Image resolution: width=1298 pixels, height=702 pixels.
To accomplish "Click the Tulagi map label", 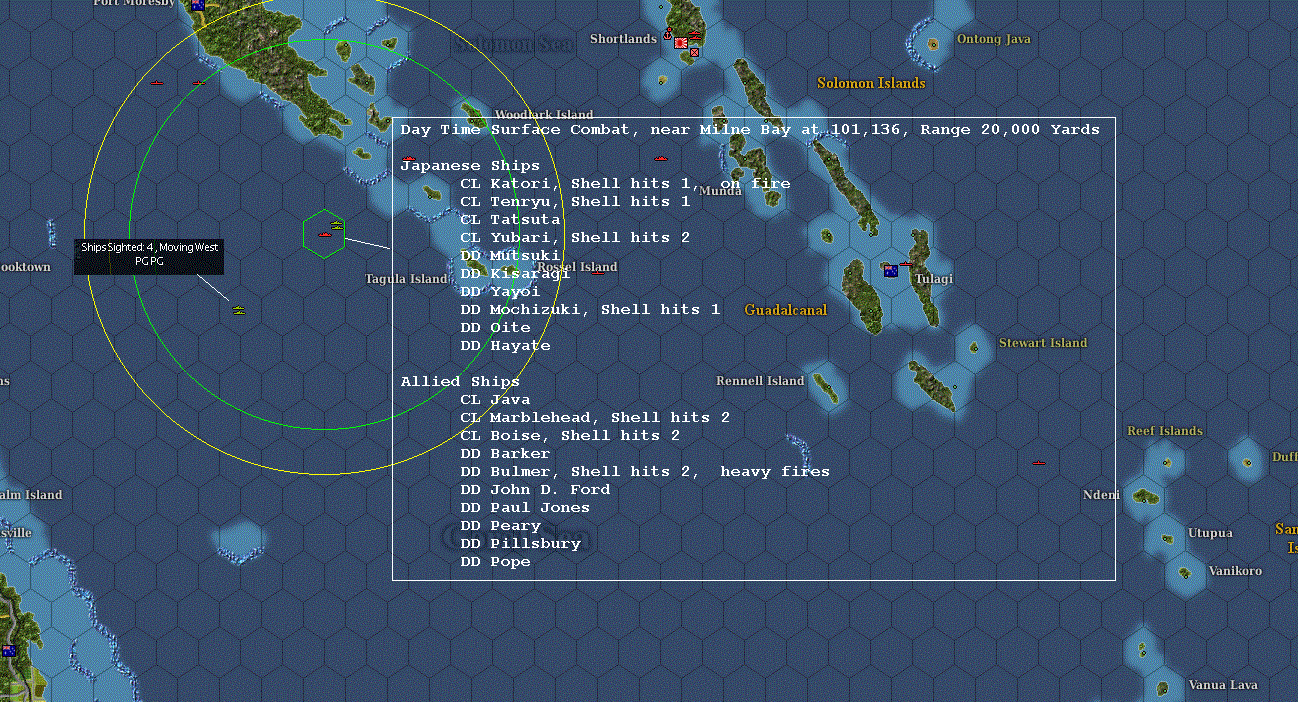I will click(x=934, y=279).
